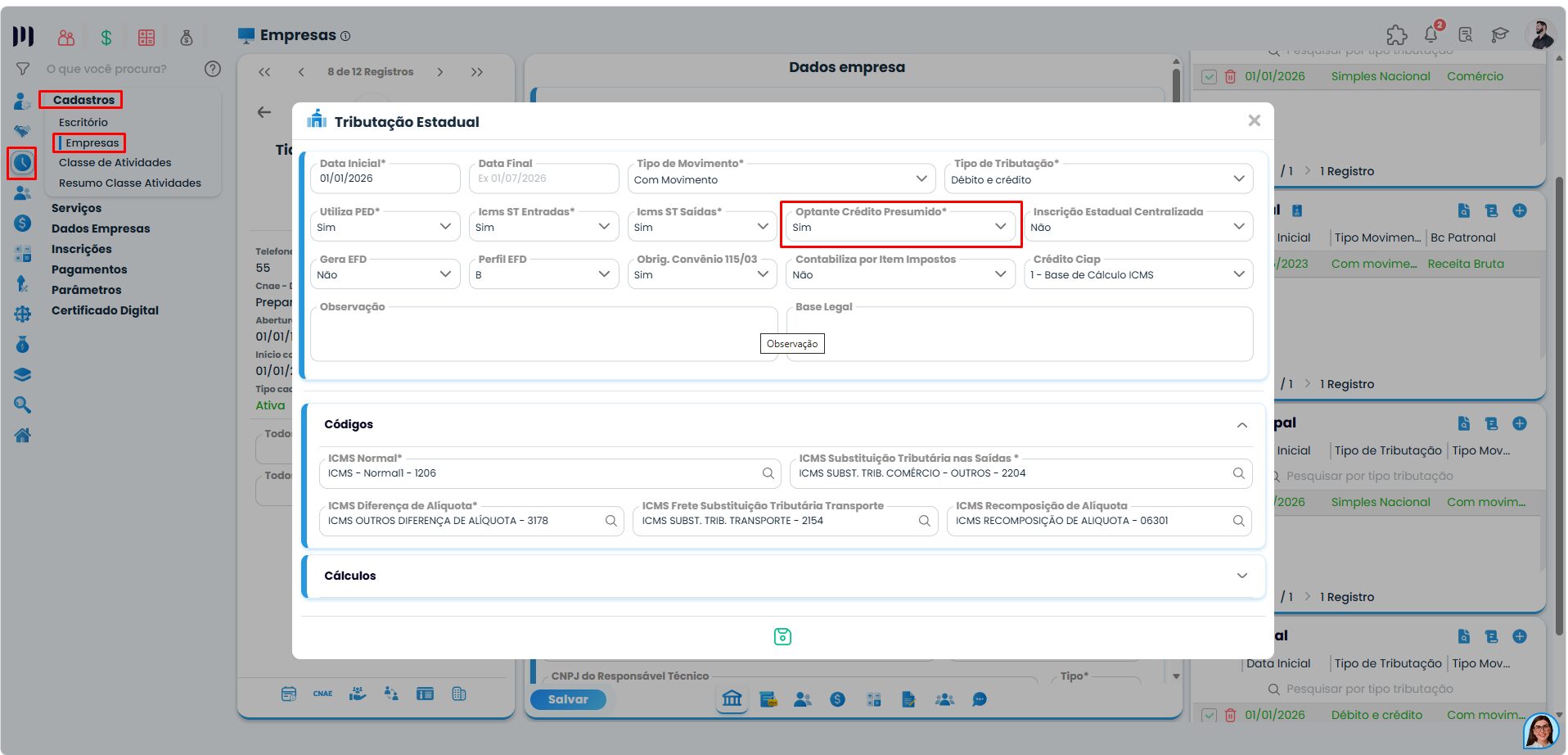Select the Classe de Atividades menu item

click(x=115, y=162)
